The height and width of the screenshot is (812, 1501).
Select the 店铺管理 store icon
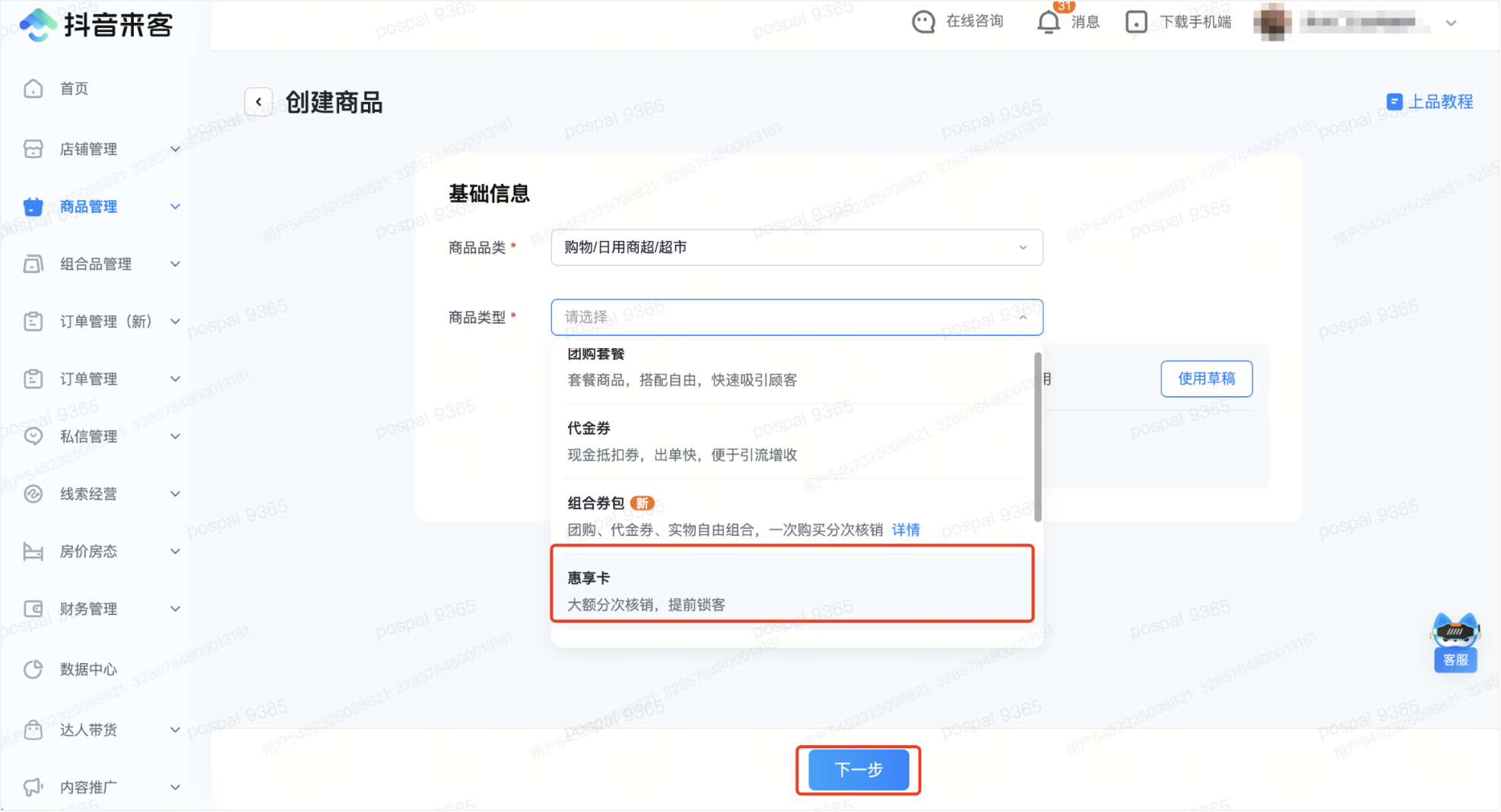33,149
